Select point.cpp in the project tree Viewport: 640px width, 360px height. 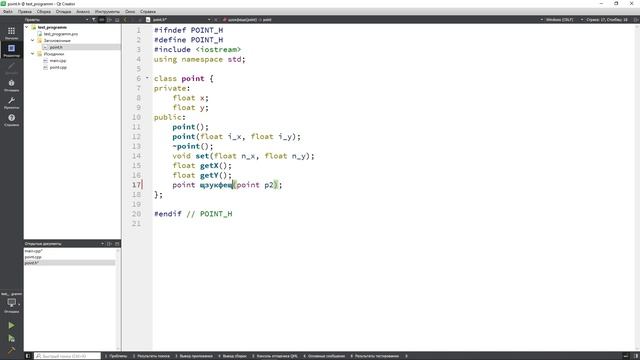coord(58,67)
